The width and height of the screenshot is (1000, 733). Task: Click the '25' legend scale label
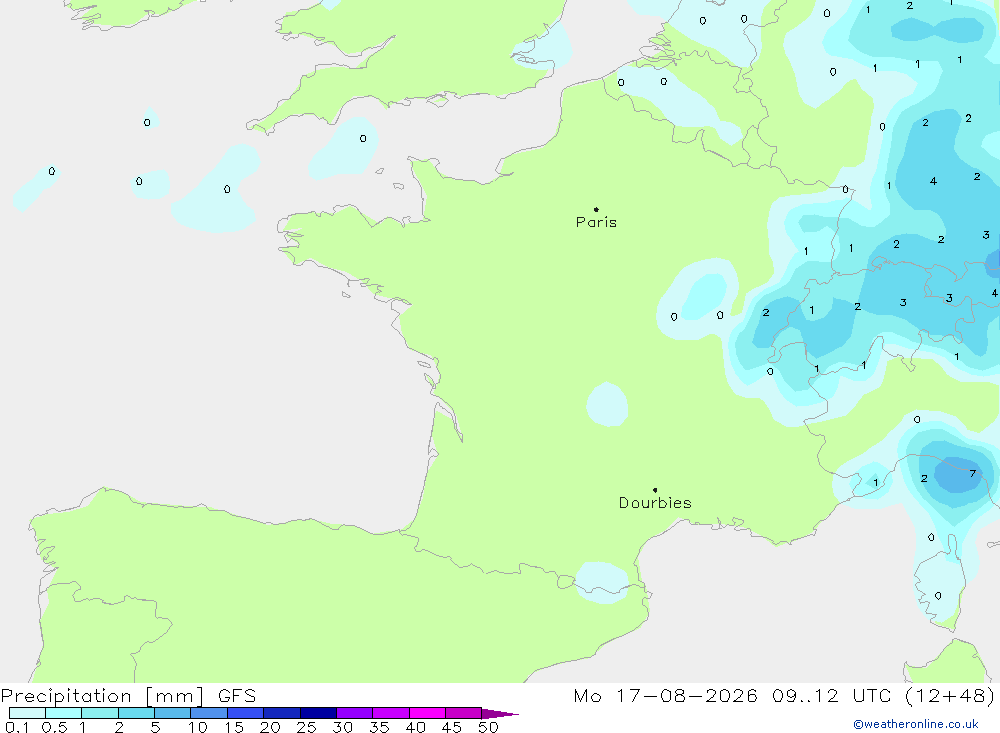[x=306, y=727]
